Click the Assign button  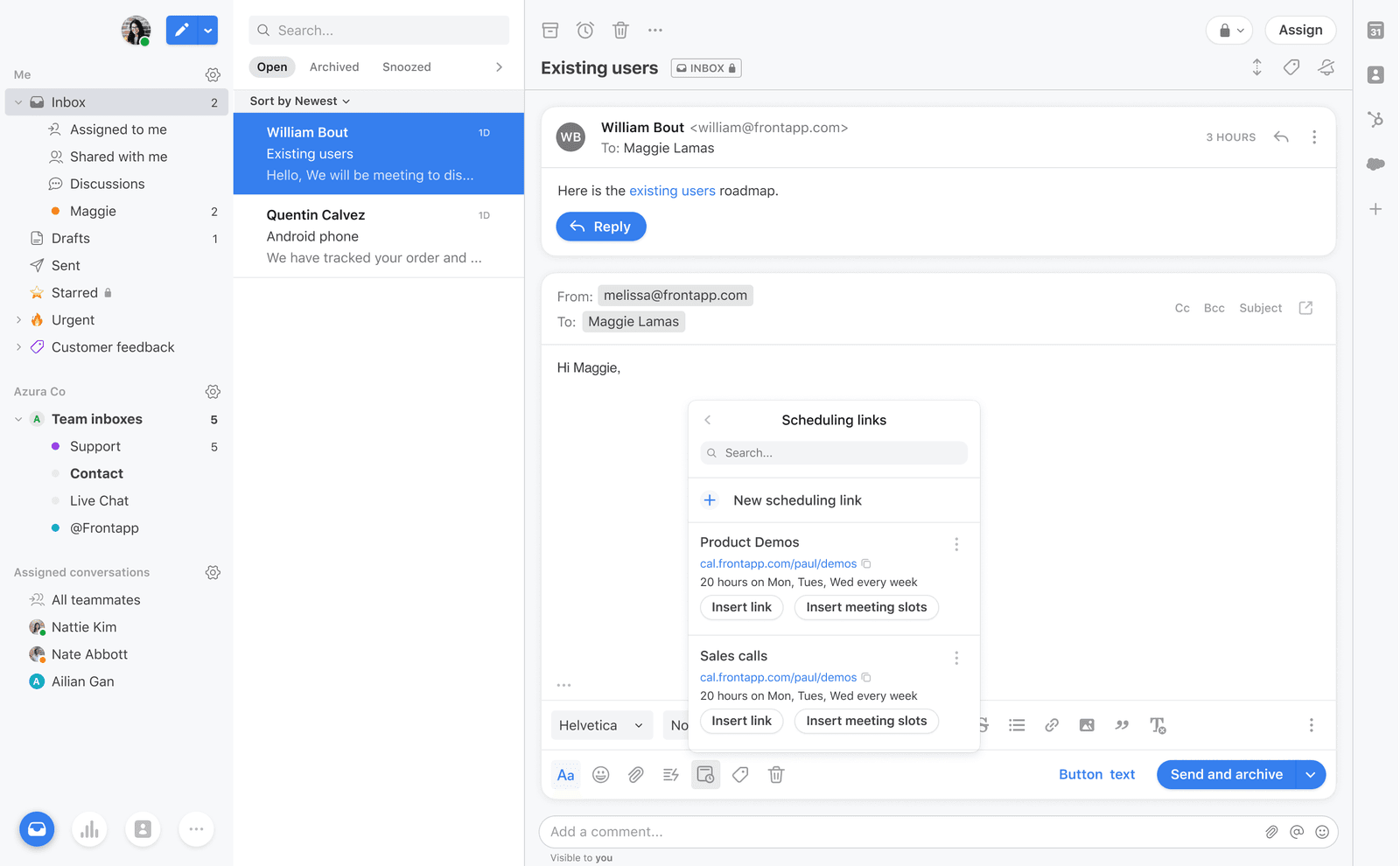point(1300,31)
